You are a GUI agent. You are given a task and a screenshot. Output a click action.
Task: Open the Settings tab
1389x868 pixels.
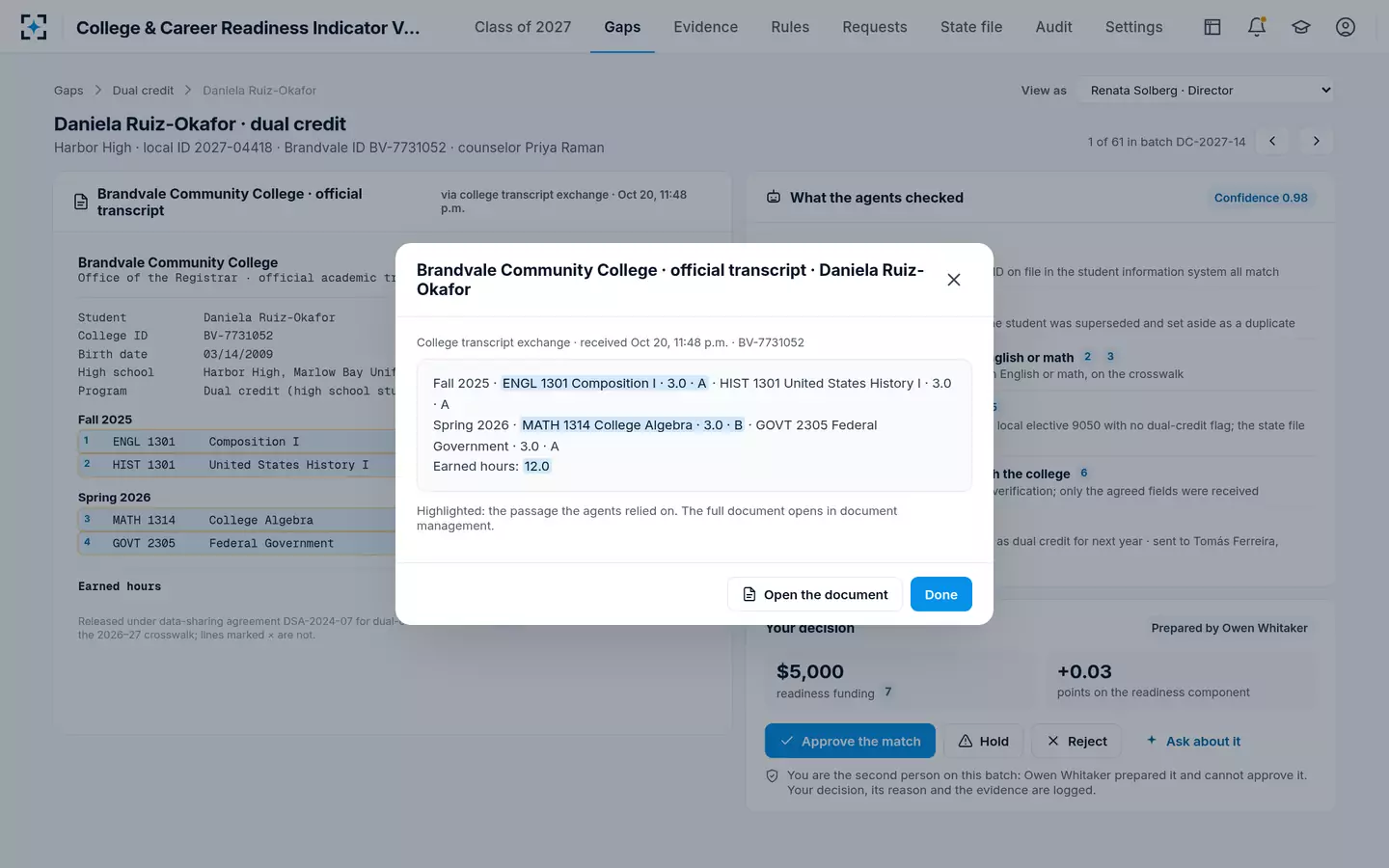pyautogui.click(x=1133, y=27)
